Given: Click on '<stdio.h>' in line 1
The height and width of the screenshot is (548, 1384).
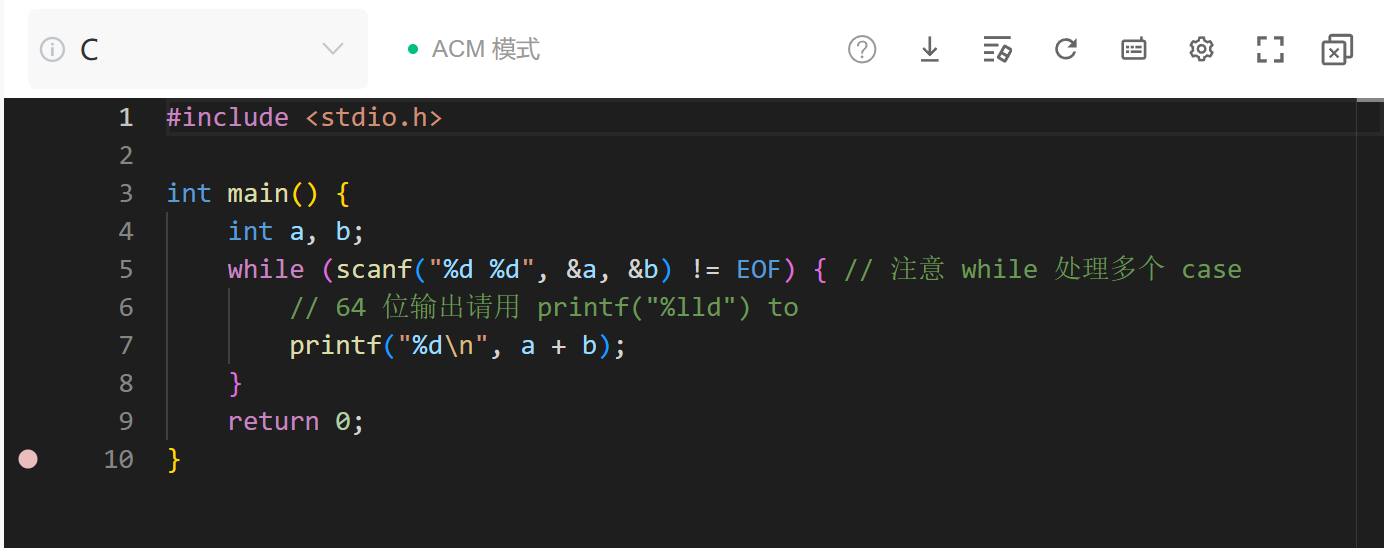Looking at the screenshot, I should click(373, 118).
